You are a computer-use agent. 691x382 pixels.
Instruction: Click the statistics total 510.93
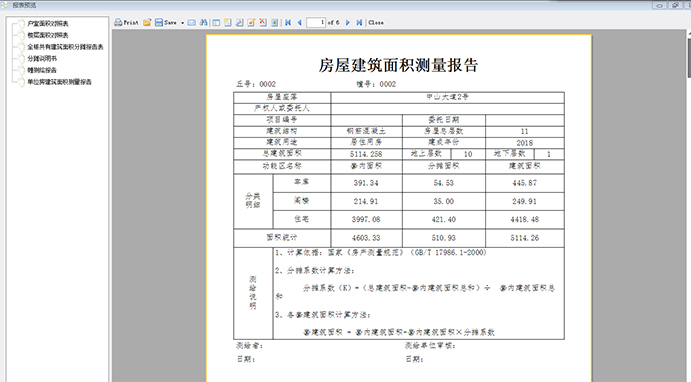tap(443, 238)
